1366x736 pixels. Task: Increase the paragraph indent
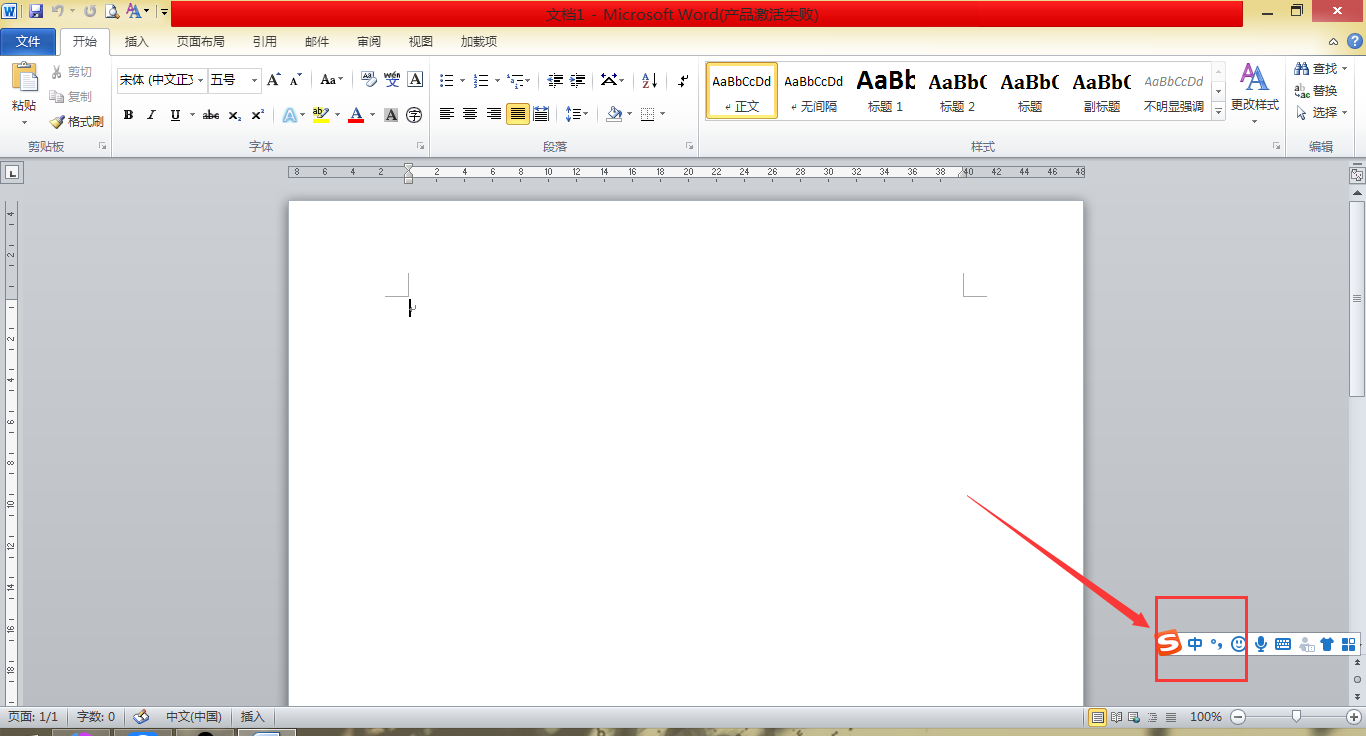[577, 80]
